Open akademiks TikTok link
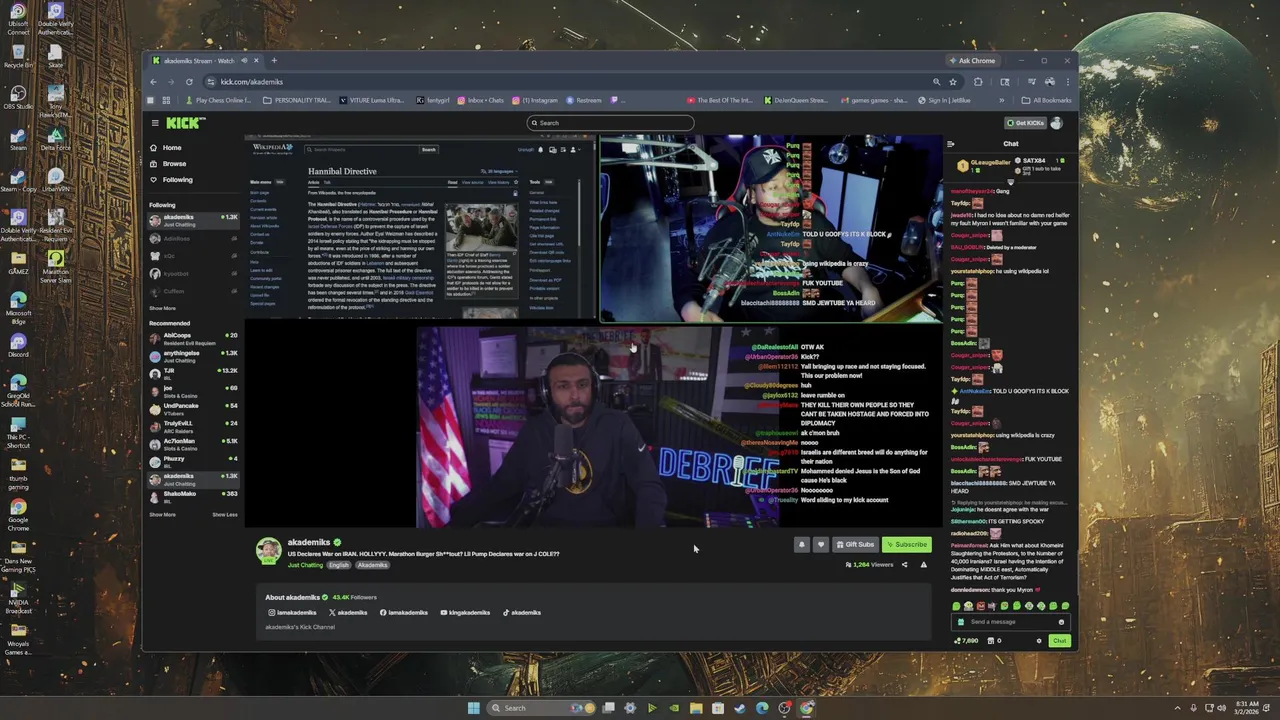 point(521,613)
